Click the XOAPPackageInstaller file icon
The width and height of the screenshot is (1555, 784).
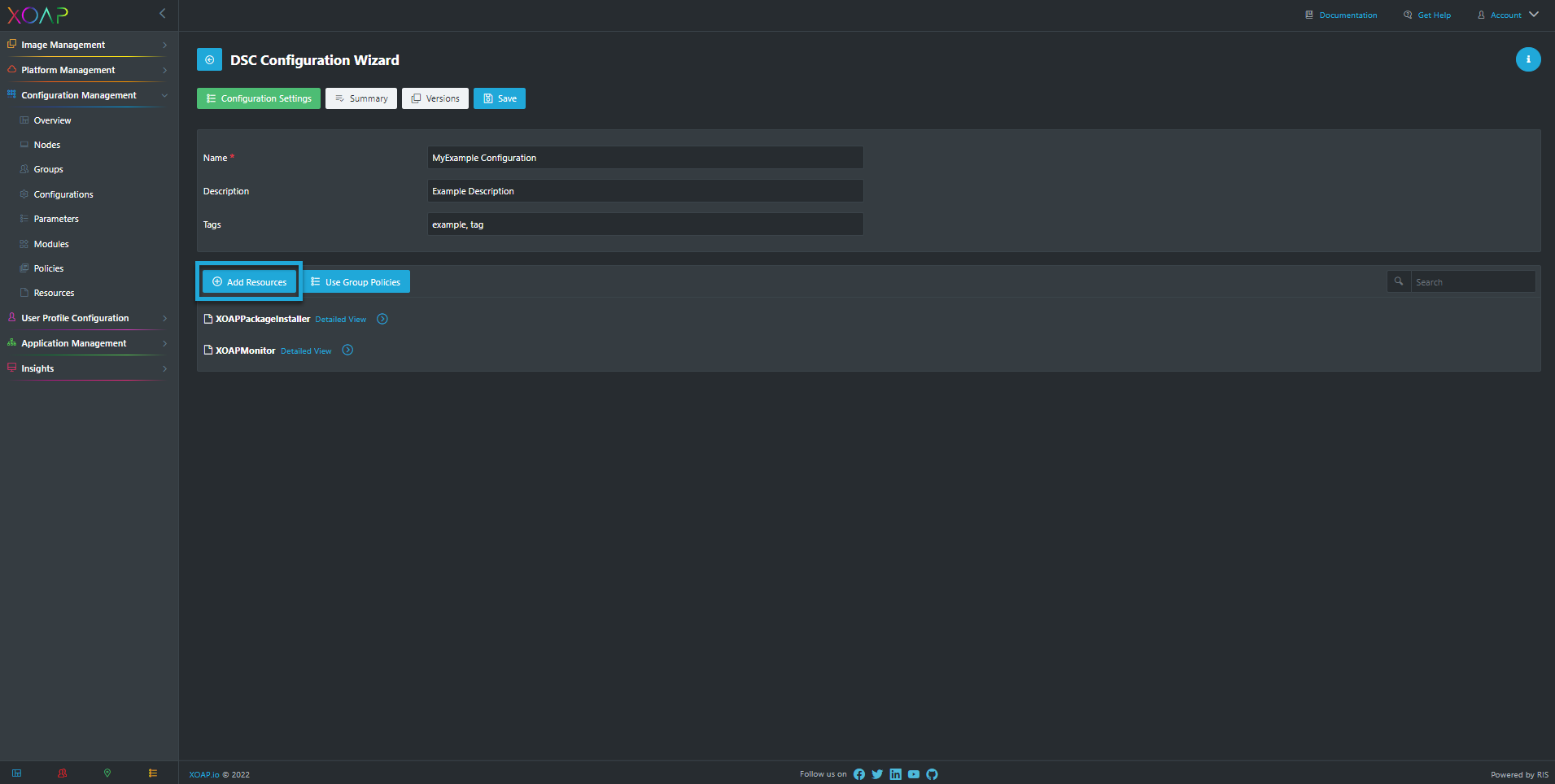[208, 319]
